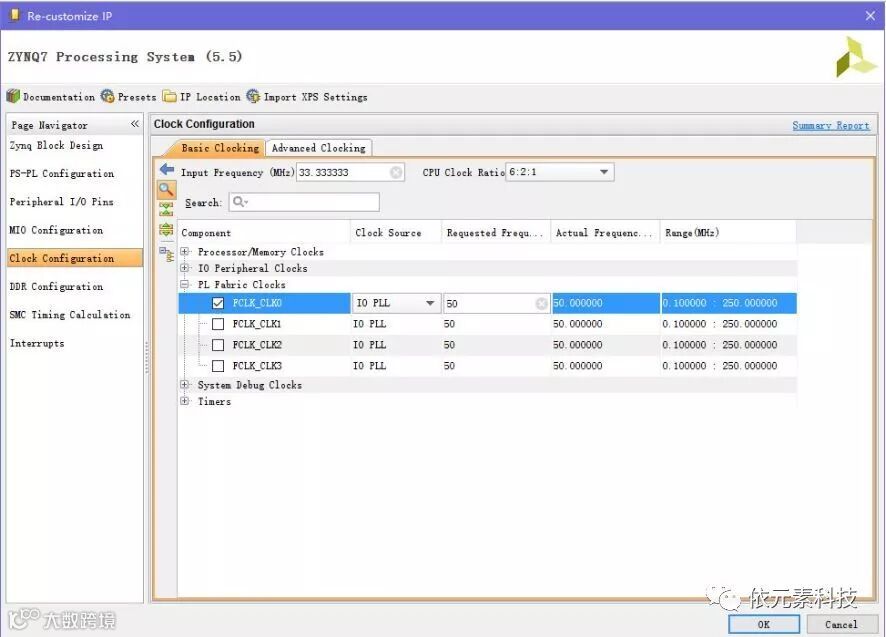
Task: Select the FCLK_CLK1 row label
Action: point(257,324)
